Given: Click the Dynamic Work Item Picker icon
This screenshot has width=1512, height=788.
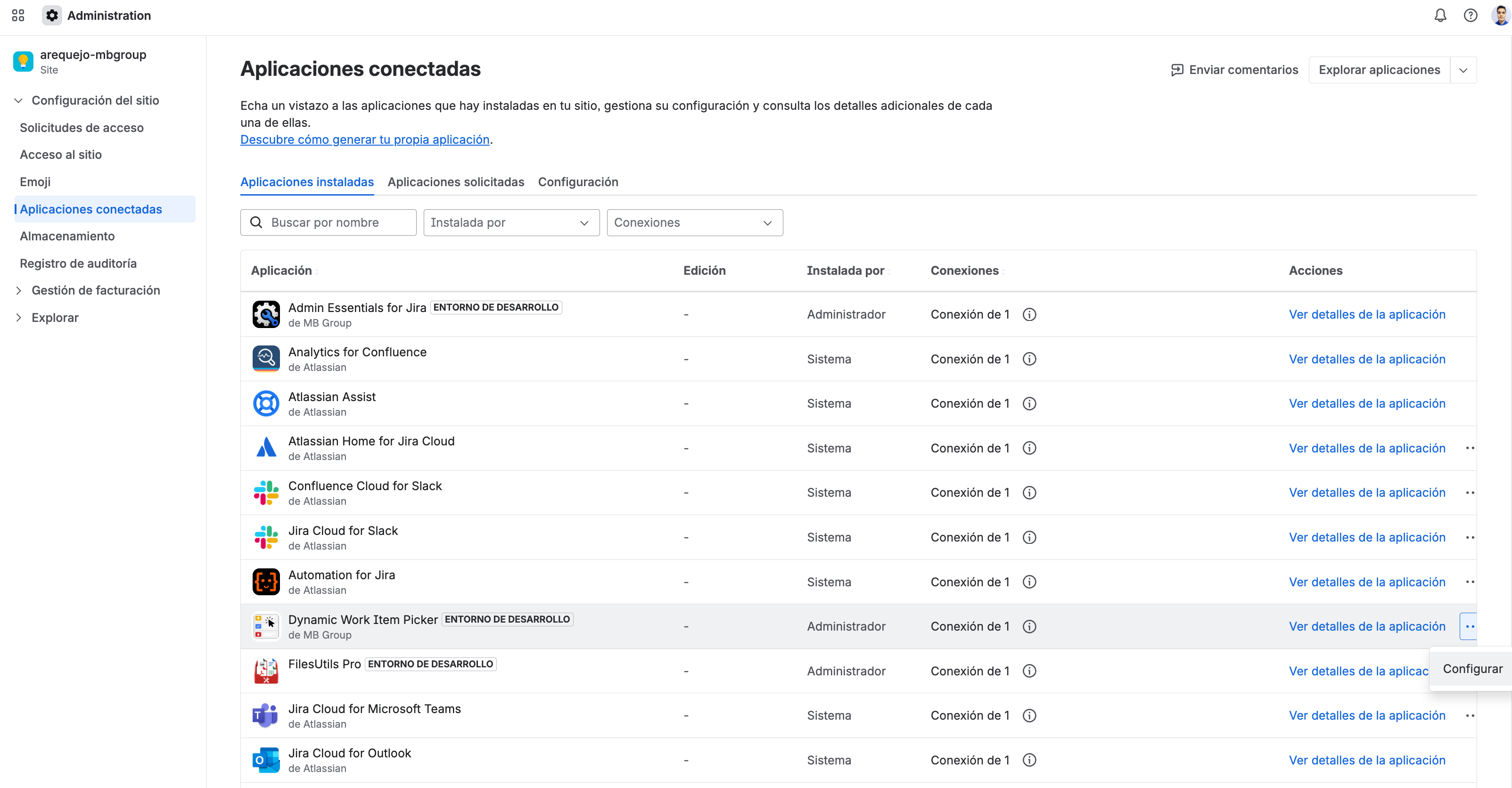Looking at the screenshot, I should pyautogui.click(x=266, y=627).
